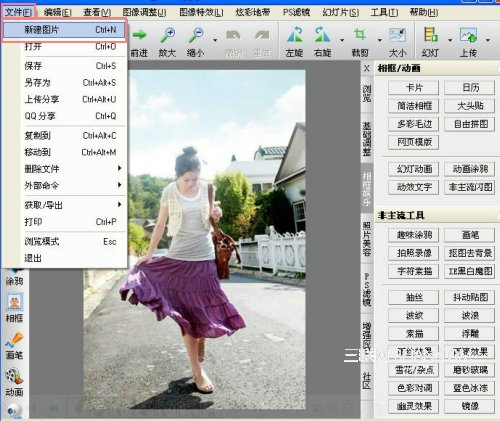Click the 缩小 zoom-out magnifier icon

coord(196,35)
